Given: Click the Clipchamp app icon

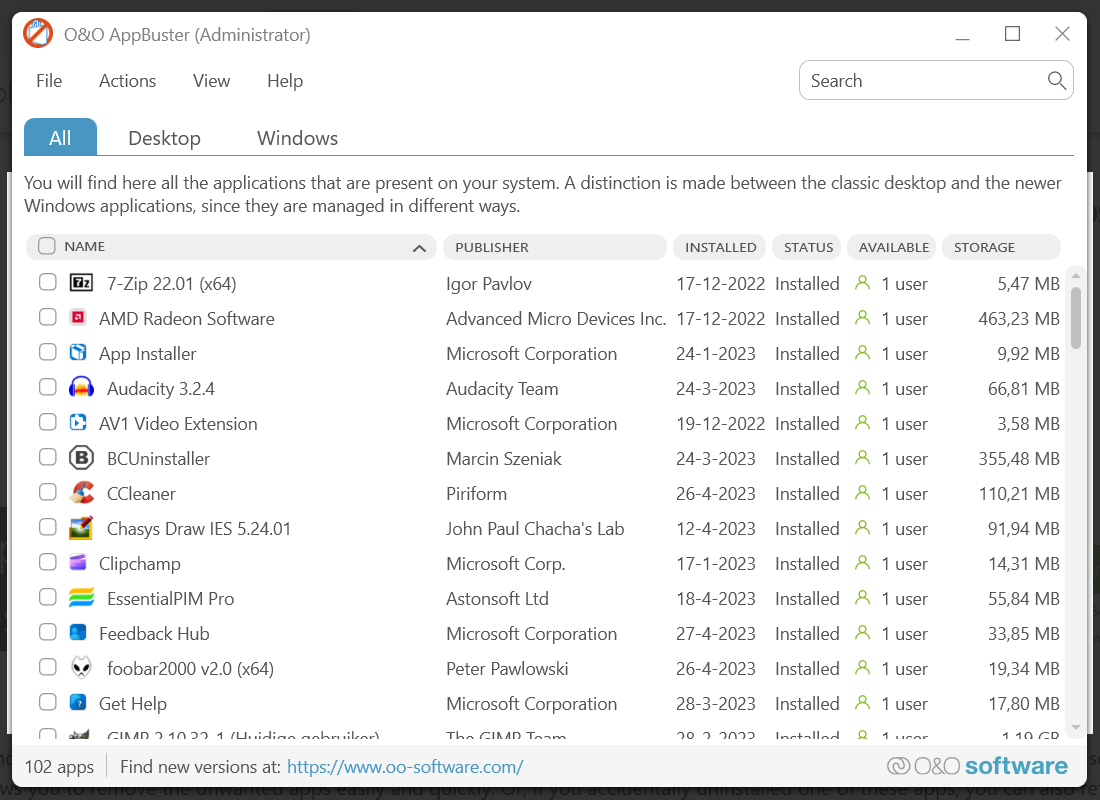Looking at the screenshot, I should point(77,563).
